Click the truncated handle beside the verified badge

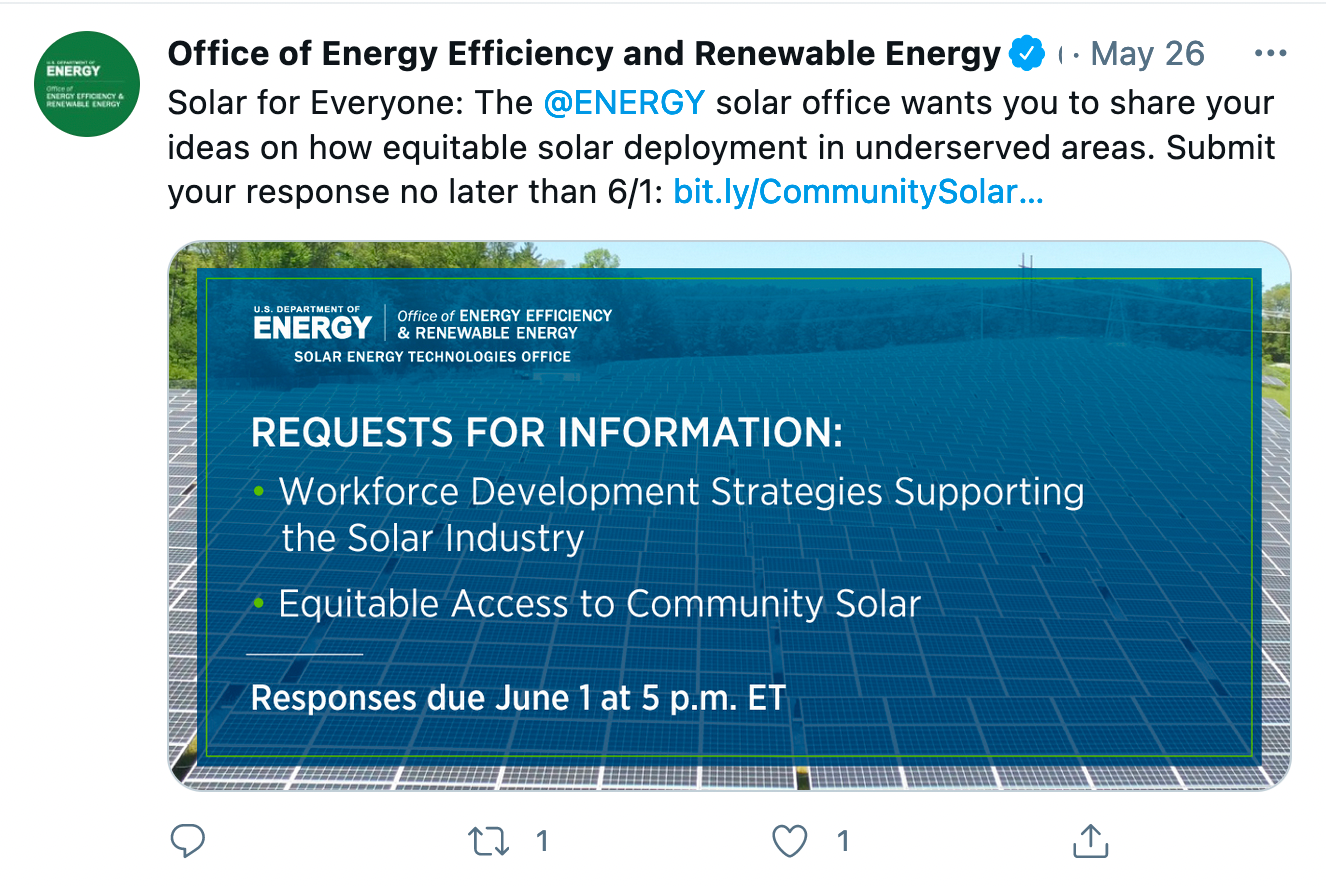coord(1061,54)
